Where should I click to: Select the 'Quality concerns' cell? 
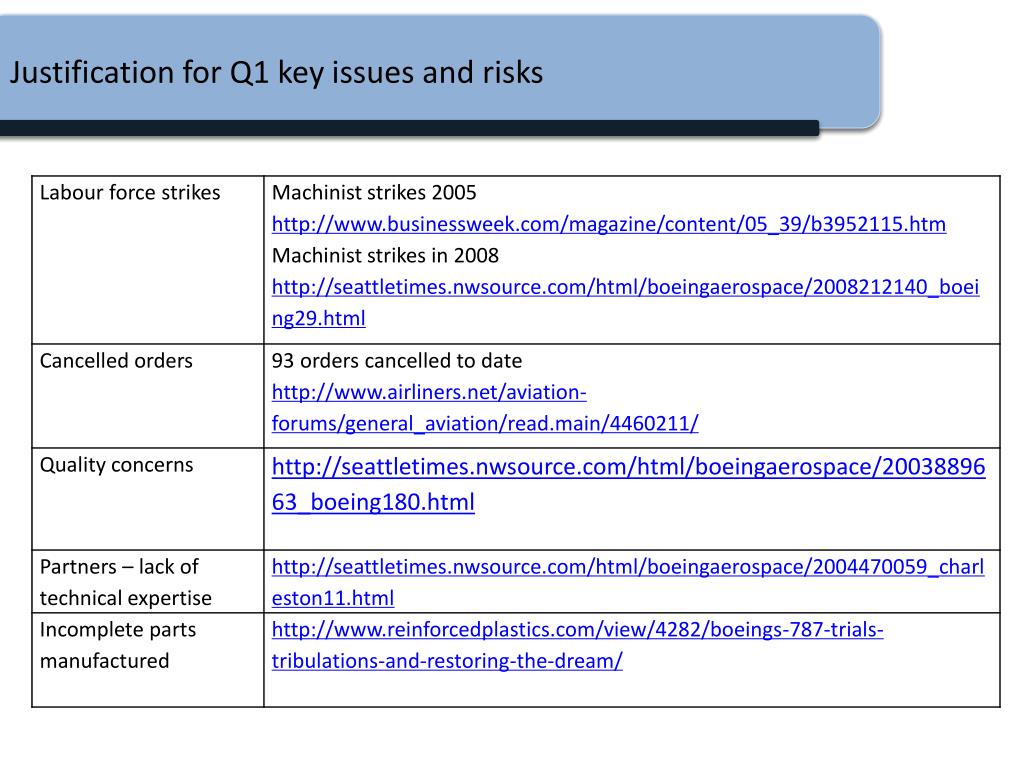coord(148,498)
